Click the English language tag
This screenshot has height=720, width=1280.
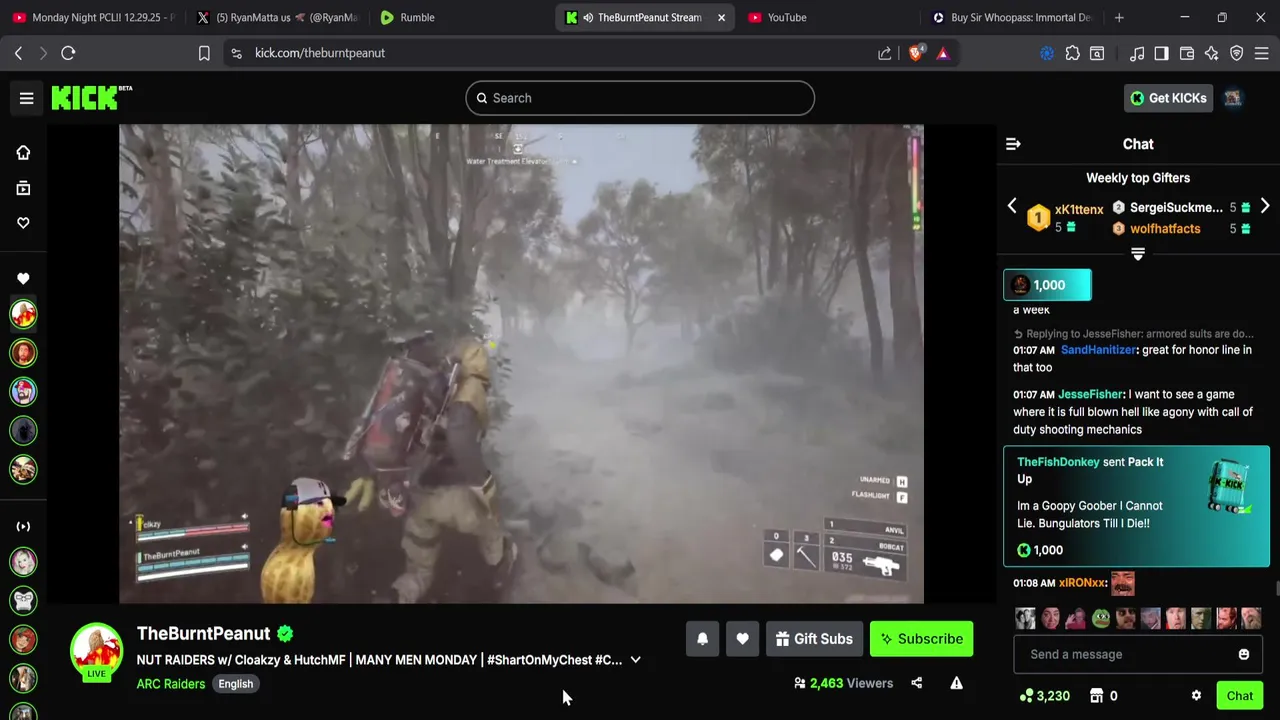236,684
